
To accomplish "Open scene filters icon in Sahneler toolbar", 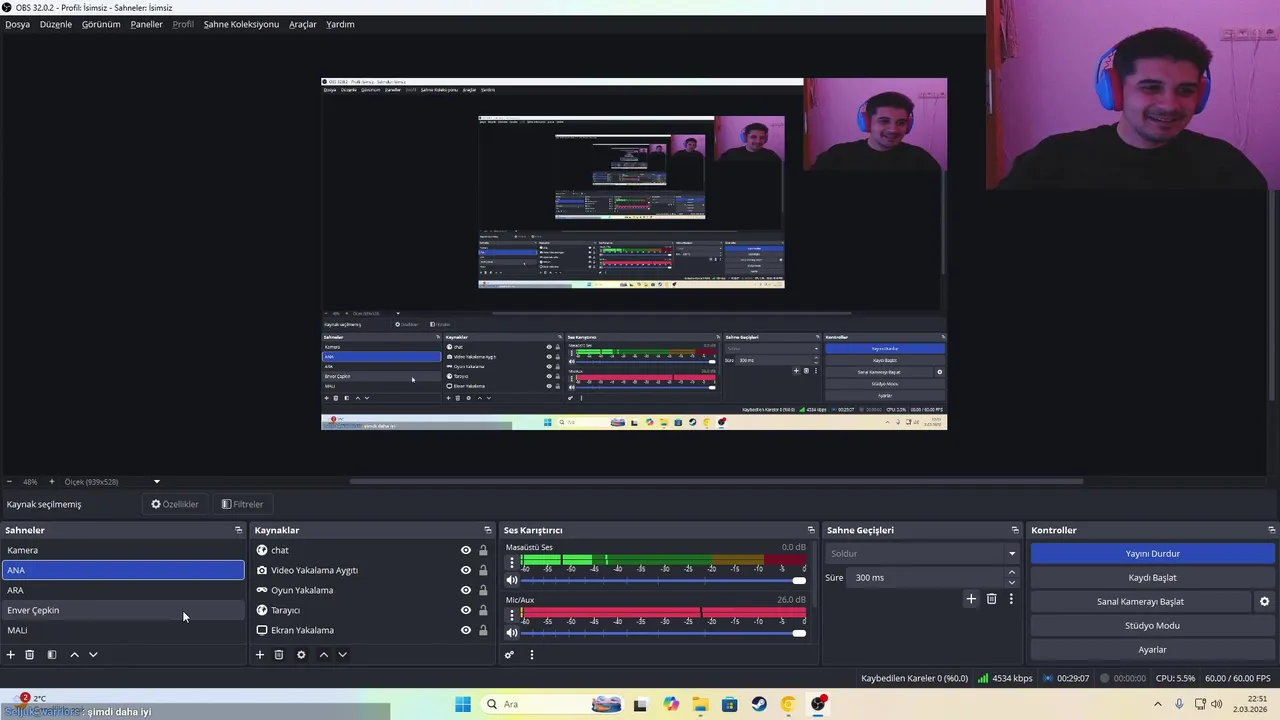I will pos(52,655).
